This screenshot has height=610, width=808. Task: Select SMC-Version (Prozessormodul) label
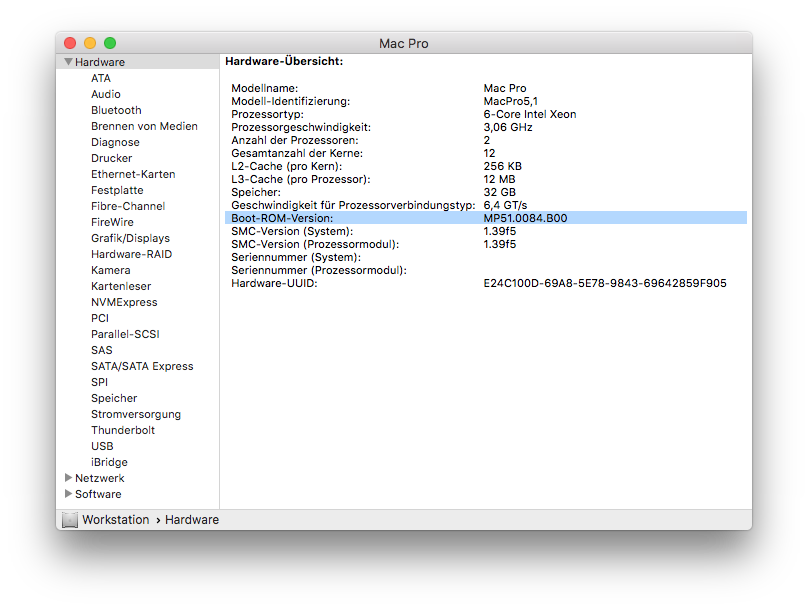coord(315,244)
